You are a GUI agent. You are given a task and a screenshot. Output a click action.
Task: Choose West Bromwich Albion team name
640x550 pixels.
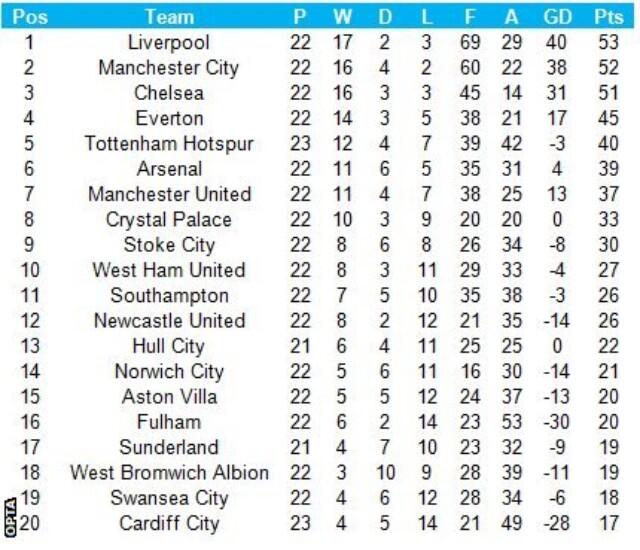tap(169, 472)
